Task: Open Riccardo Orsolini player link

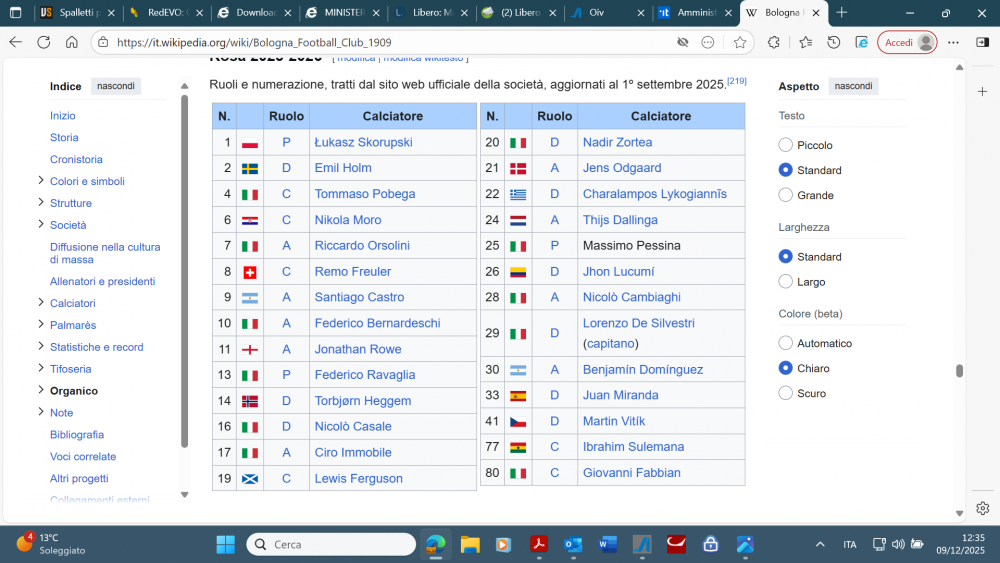Action: pyautogui.click(x=362, y=245)
